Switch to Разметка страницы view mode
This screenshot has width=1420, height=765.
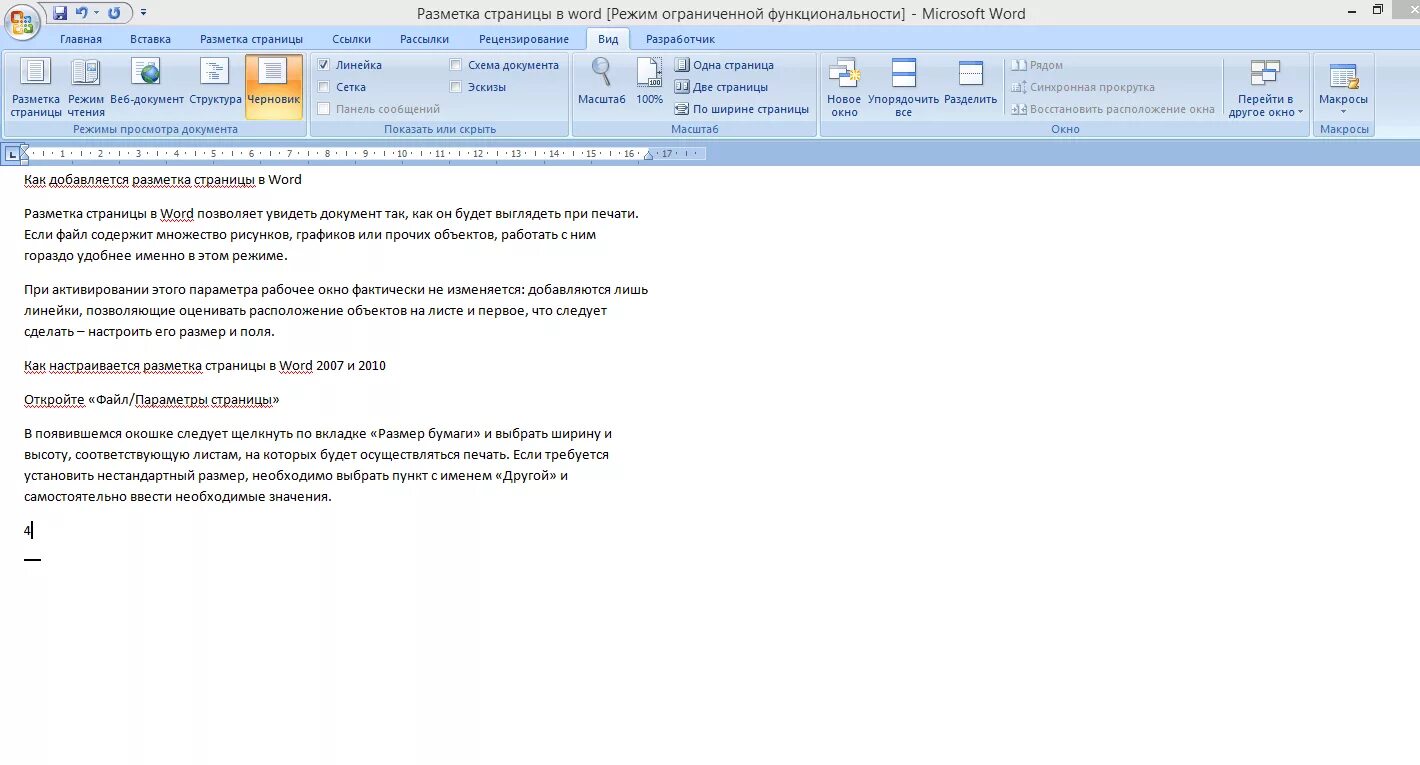point(36,88)
